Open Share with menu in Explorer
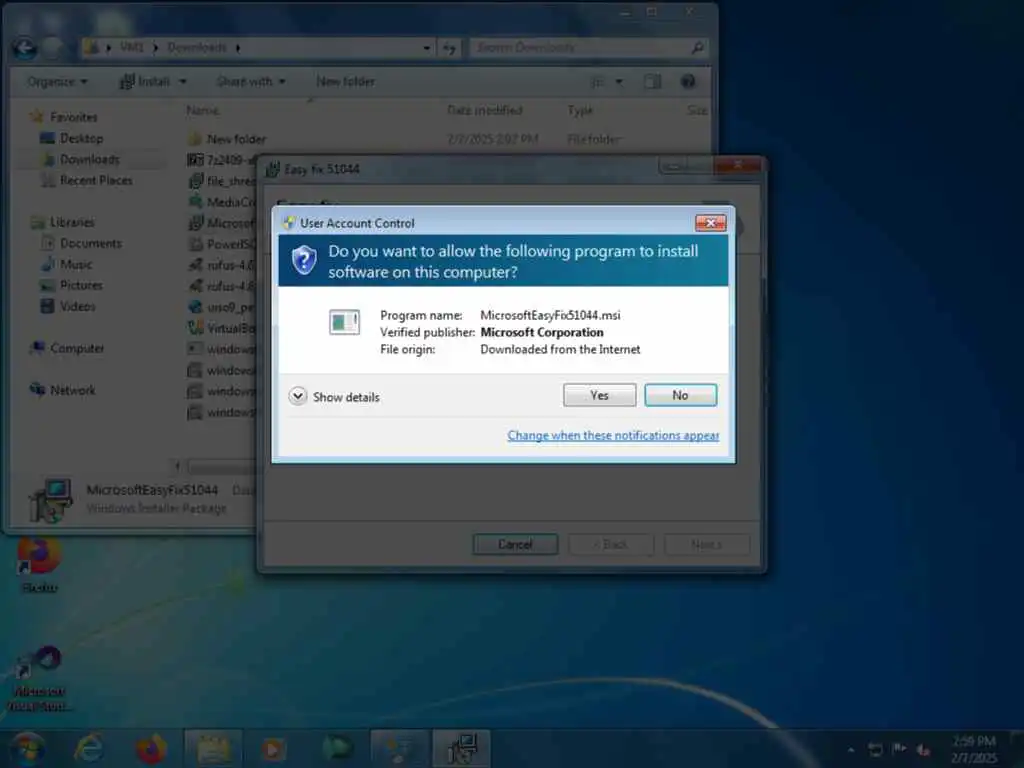 coord(251,82)
